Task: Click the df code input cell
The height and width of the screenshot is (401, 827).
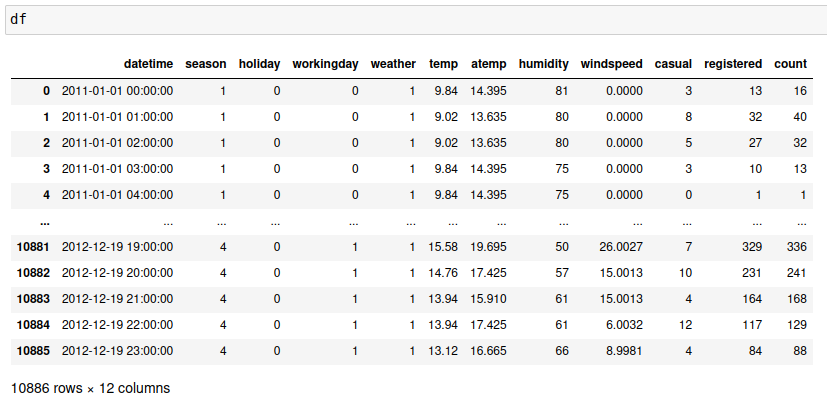Action: click(x=413, y=20)
